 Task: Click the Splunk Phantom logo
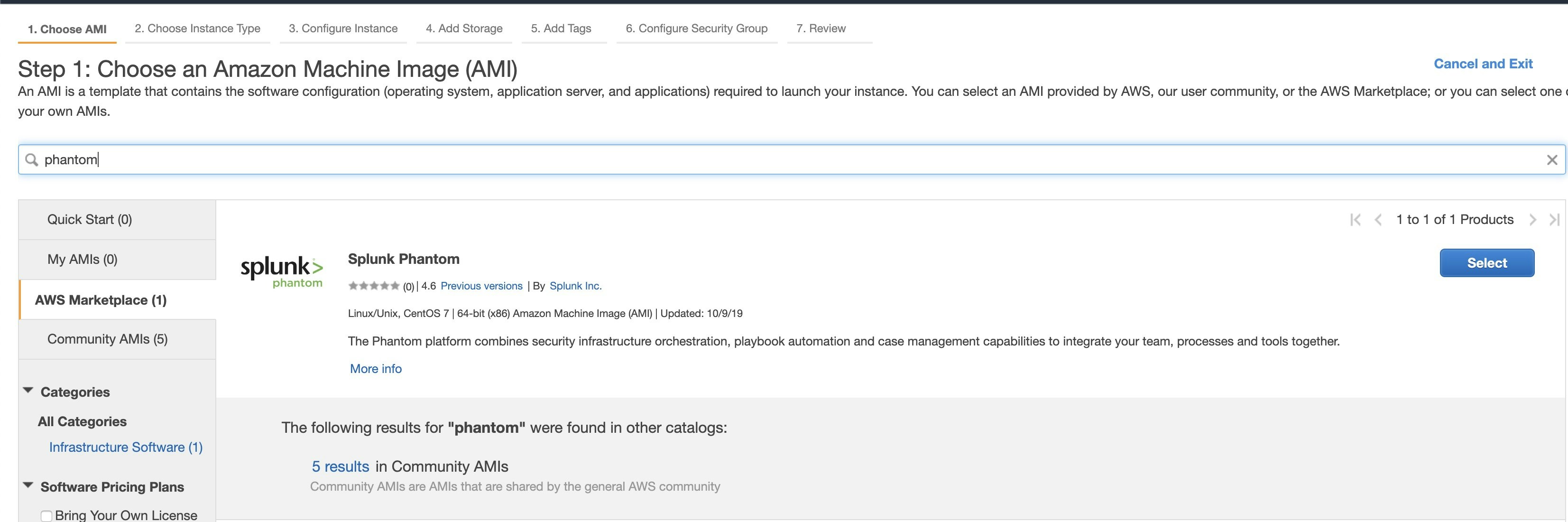point(281,272)
